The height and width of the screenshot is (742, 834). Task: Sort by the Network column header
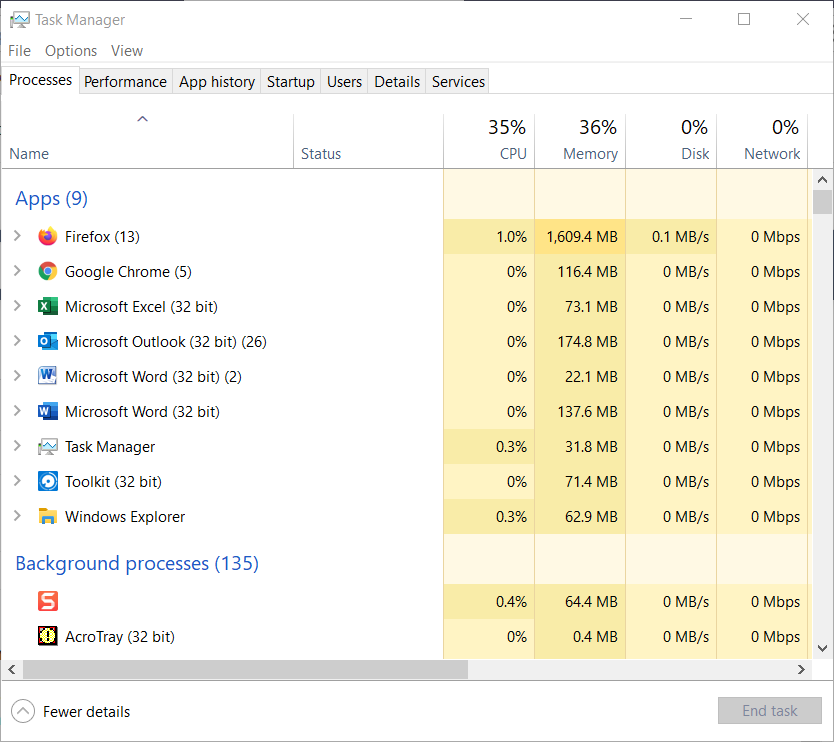tap(762, 141)
